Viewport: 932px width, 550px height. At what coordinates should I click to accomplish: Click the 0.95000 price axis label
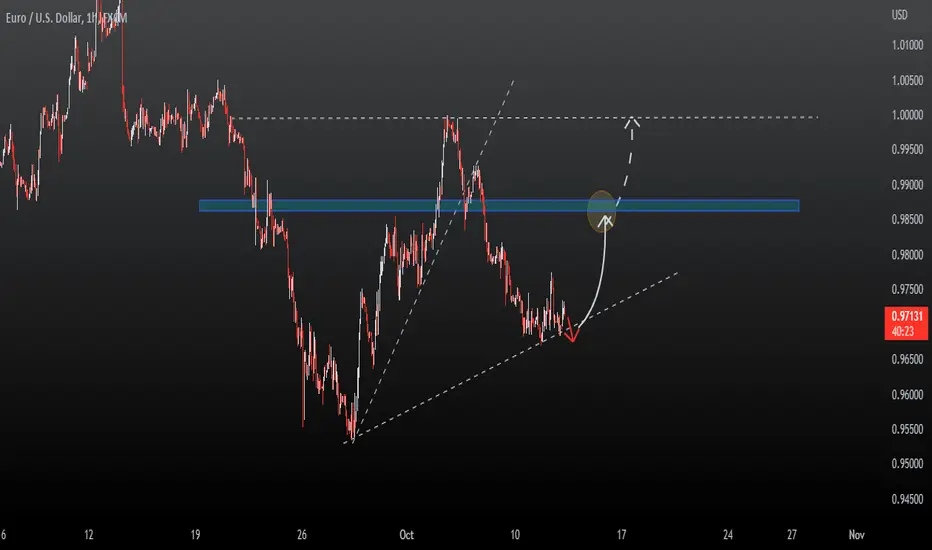pos(907,464)
